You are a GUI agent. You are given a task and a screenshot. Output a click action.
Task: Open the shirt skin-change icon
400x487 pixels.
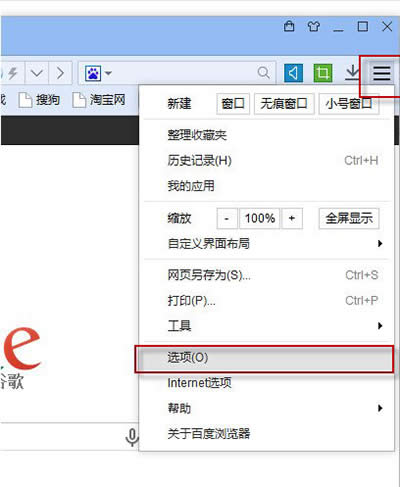[x=313, y=26]
